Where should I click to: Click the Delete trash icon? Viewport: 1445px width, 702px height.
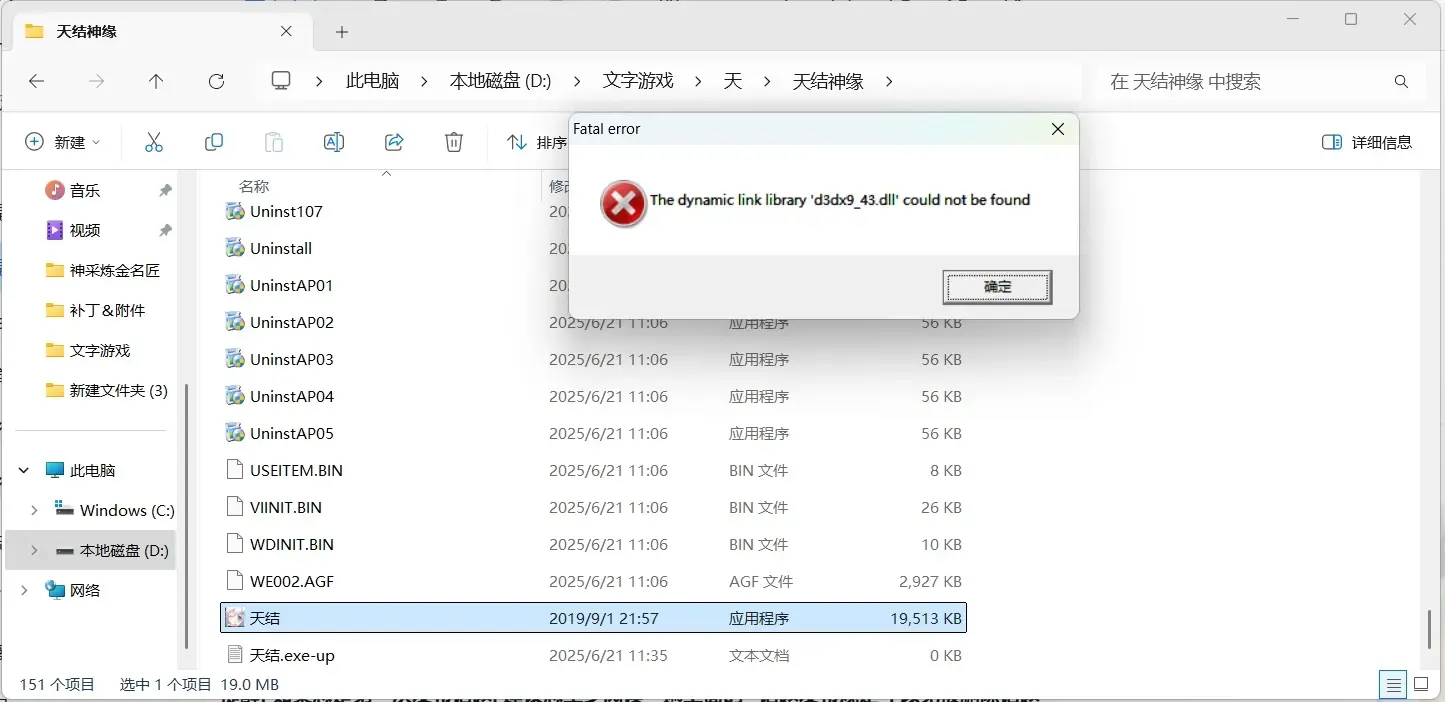click(x=454, y=142)
